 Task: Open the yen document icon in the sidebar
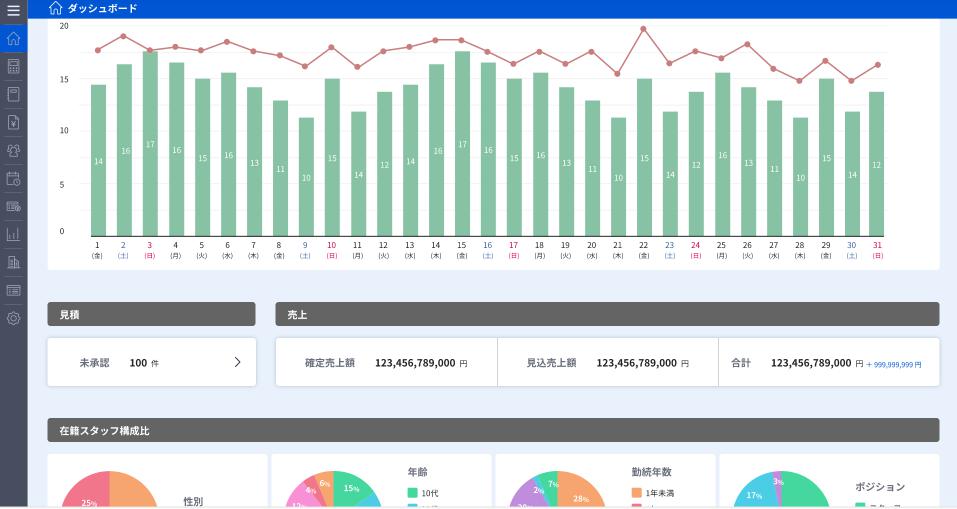[13, 122]
